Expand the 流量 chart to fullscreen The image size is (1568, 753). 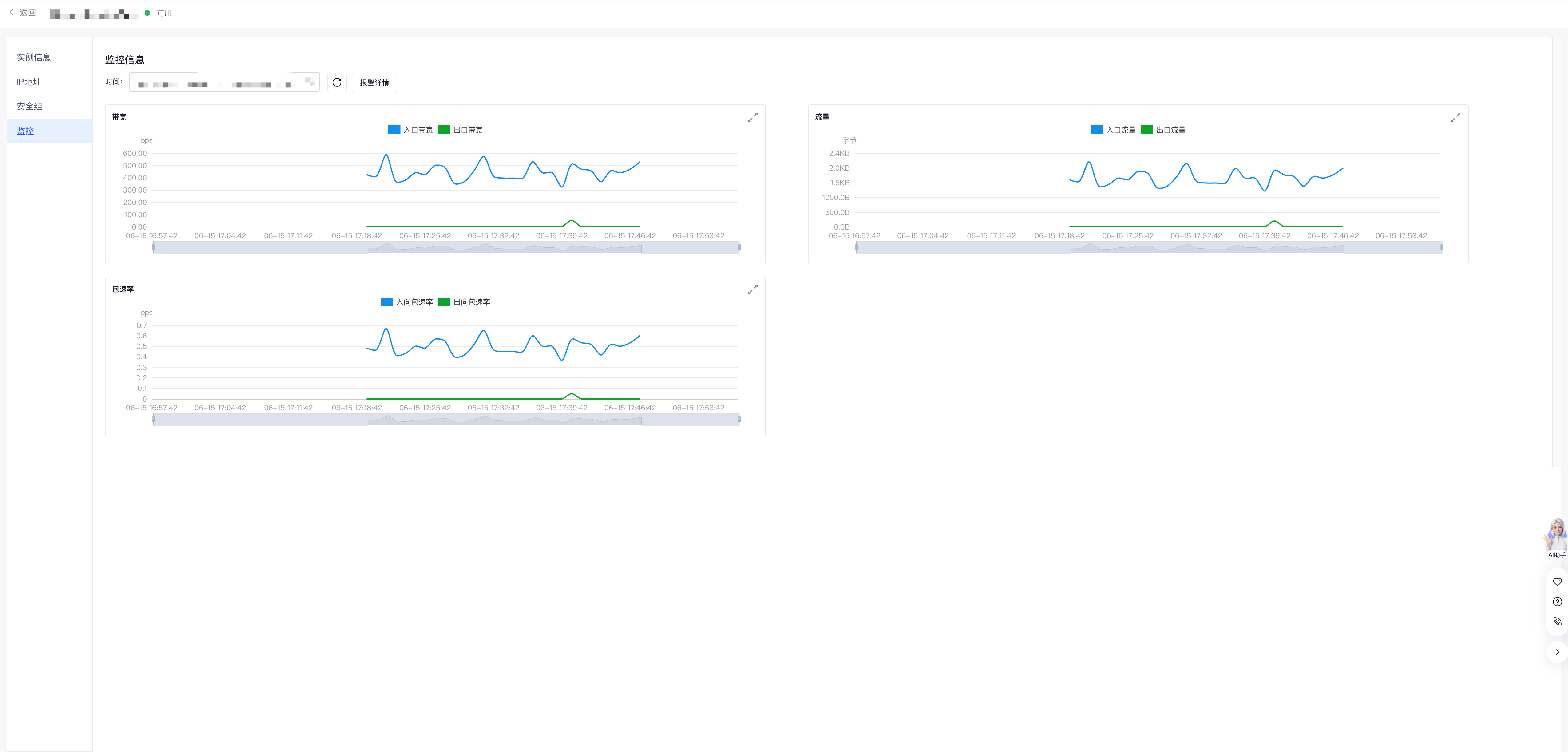coord(1455,117)
